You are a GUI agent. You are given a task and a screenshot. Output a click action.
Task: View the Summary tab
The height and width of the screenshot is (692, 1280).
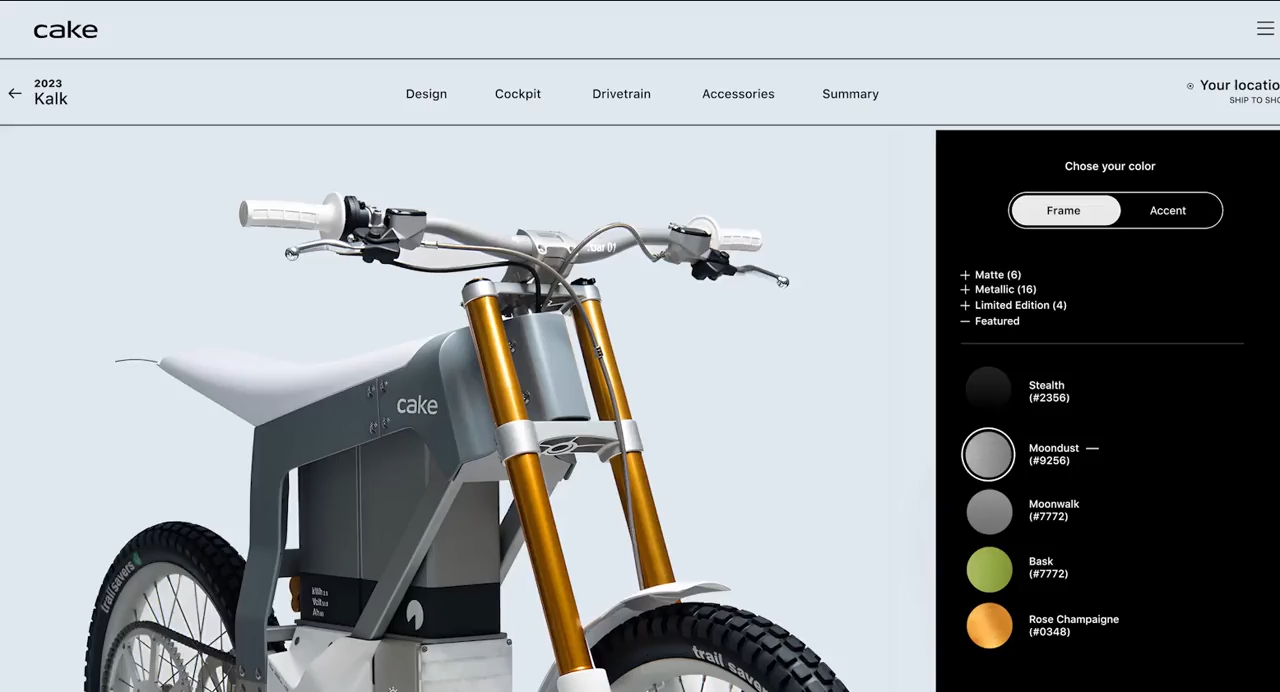[850, 94]
